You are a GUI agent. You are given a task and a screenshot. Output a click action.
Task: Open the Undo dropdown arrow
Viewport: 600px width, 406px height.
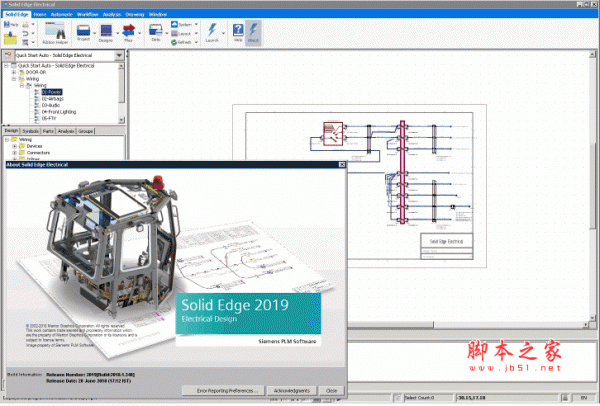point(33,33)
